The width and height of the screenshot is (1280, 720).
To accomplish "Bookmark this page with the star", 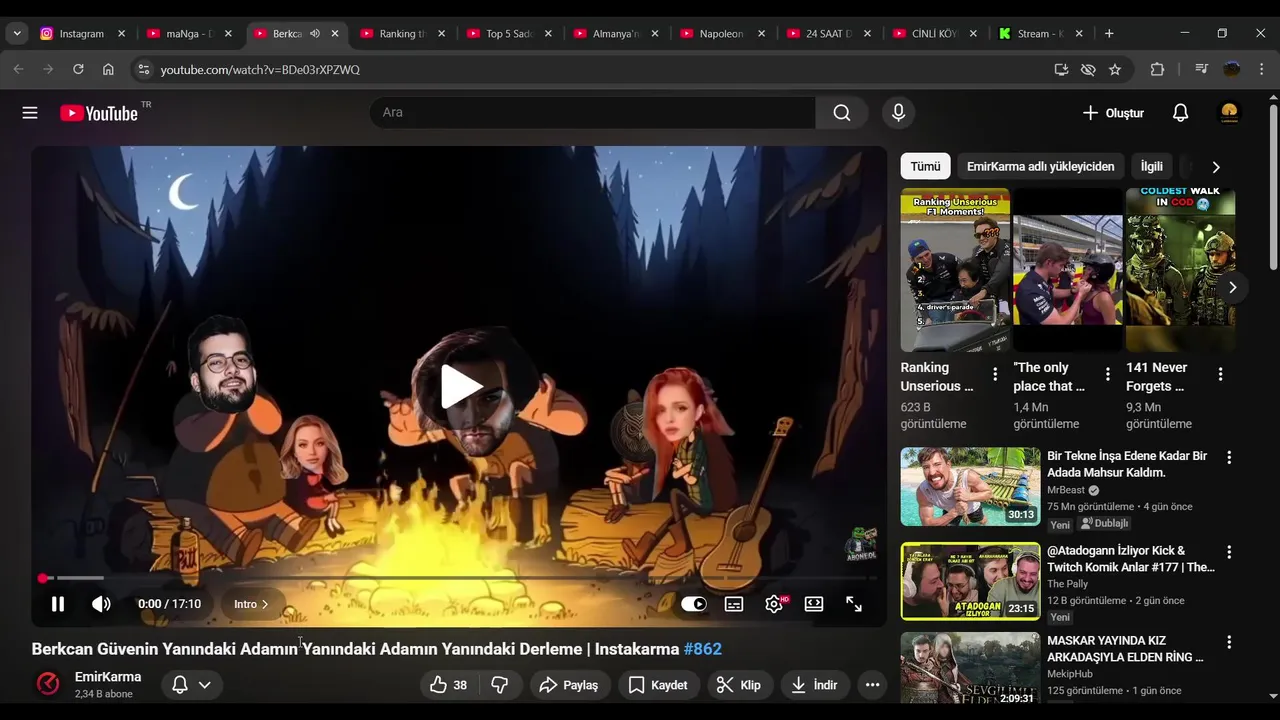I will (1115, 69).
